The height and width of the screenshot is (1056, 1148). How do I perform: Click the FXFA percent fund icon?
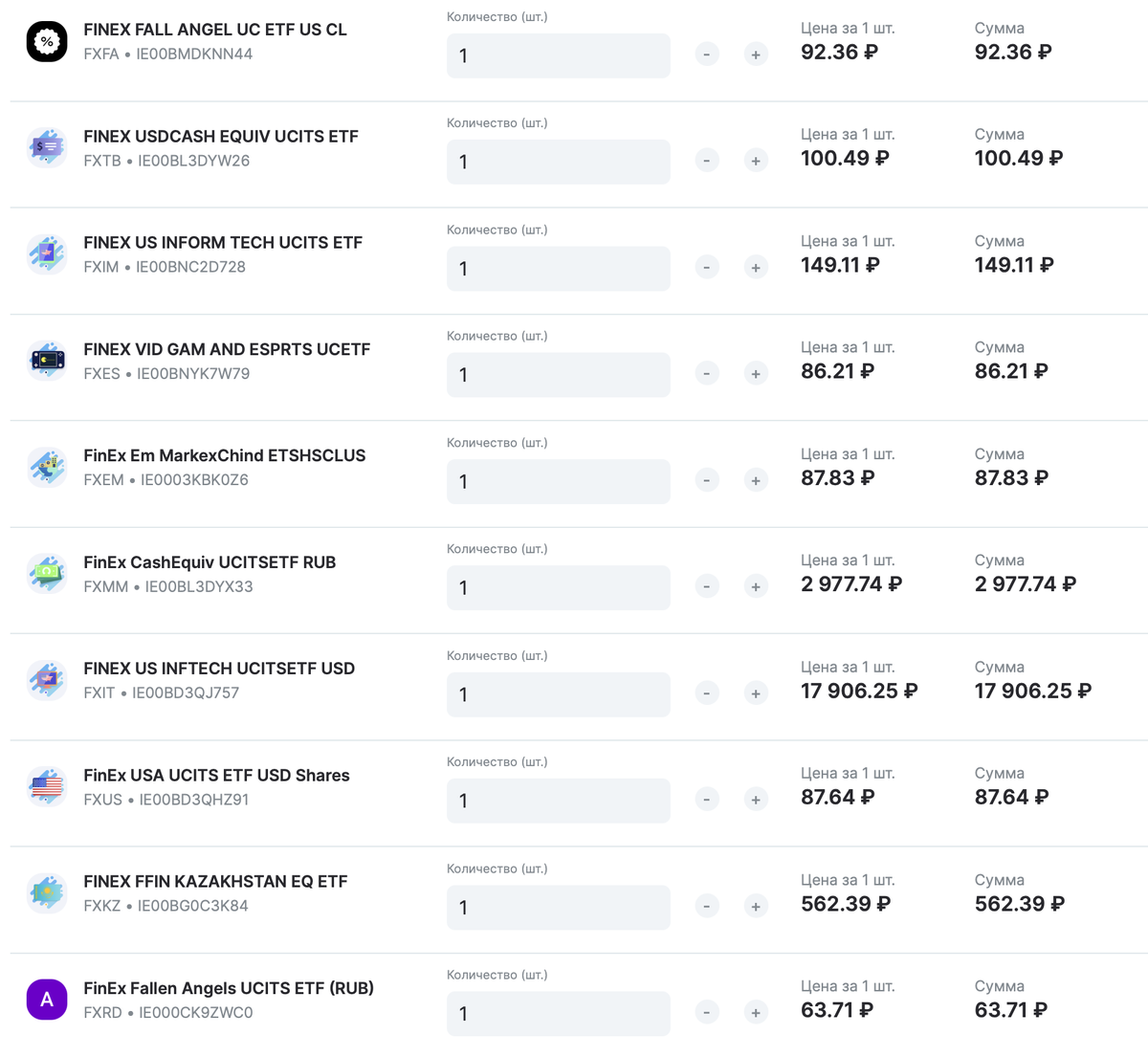coord(46,42)
